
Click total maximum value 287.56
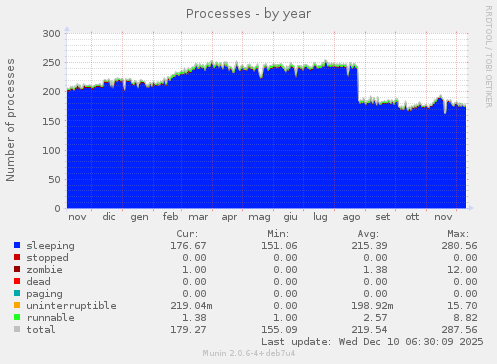459,330
